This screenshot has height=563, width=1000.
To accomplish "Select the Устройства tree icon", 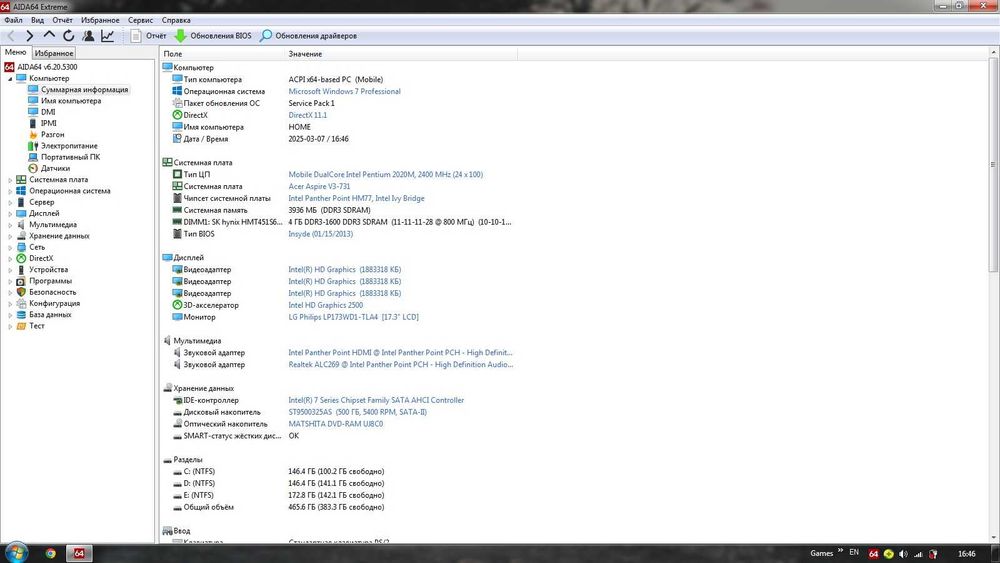I will click(21, 270).
